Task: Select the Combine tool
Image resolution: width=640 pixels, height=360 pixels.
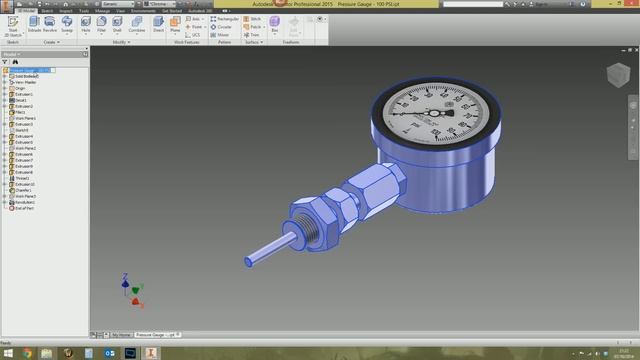Action: click(x=137, y=24)
